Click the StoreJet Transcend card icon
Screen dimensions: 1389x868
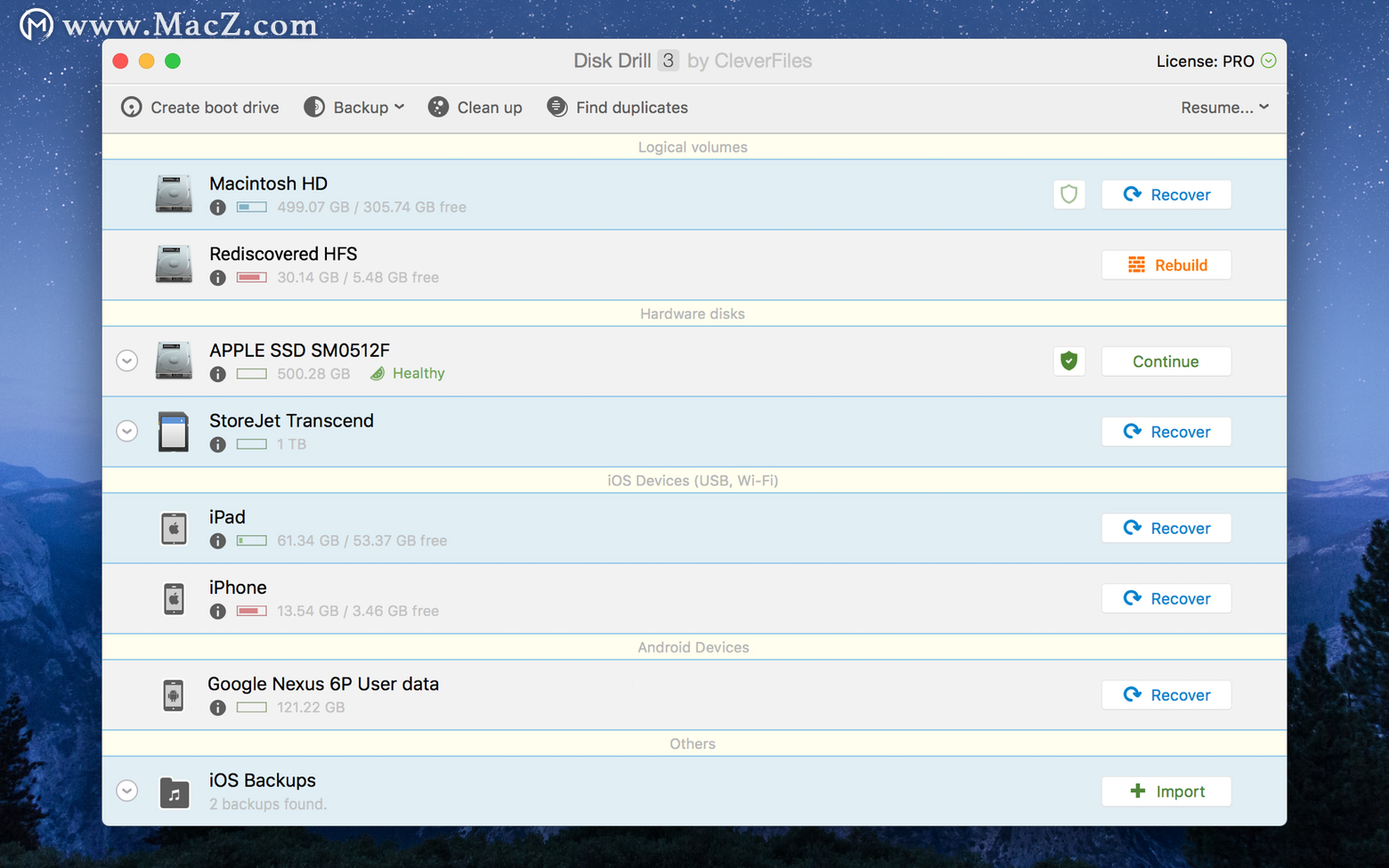174,432
